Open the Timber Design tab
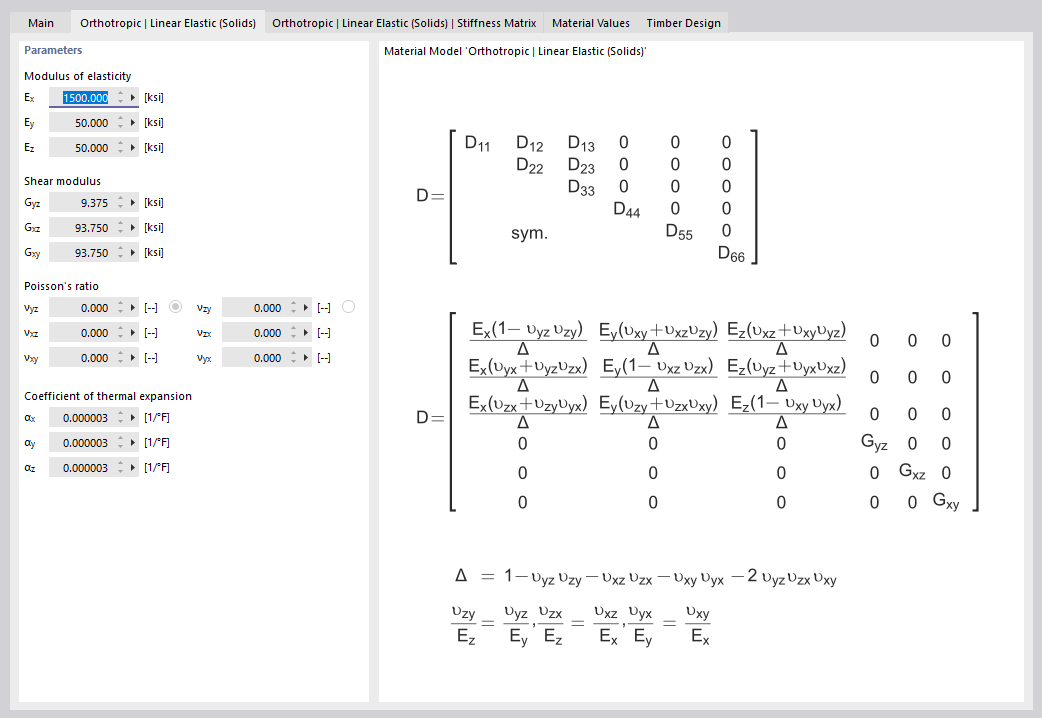The height and width of the screenshot is (718, 1042). pos(683,22)
